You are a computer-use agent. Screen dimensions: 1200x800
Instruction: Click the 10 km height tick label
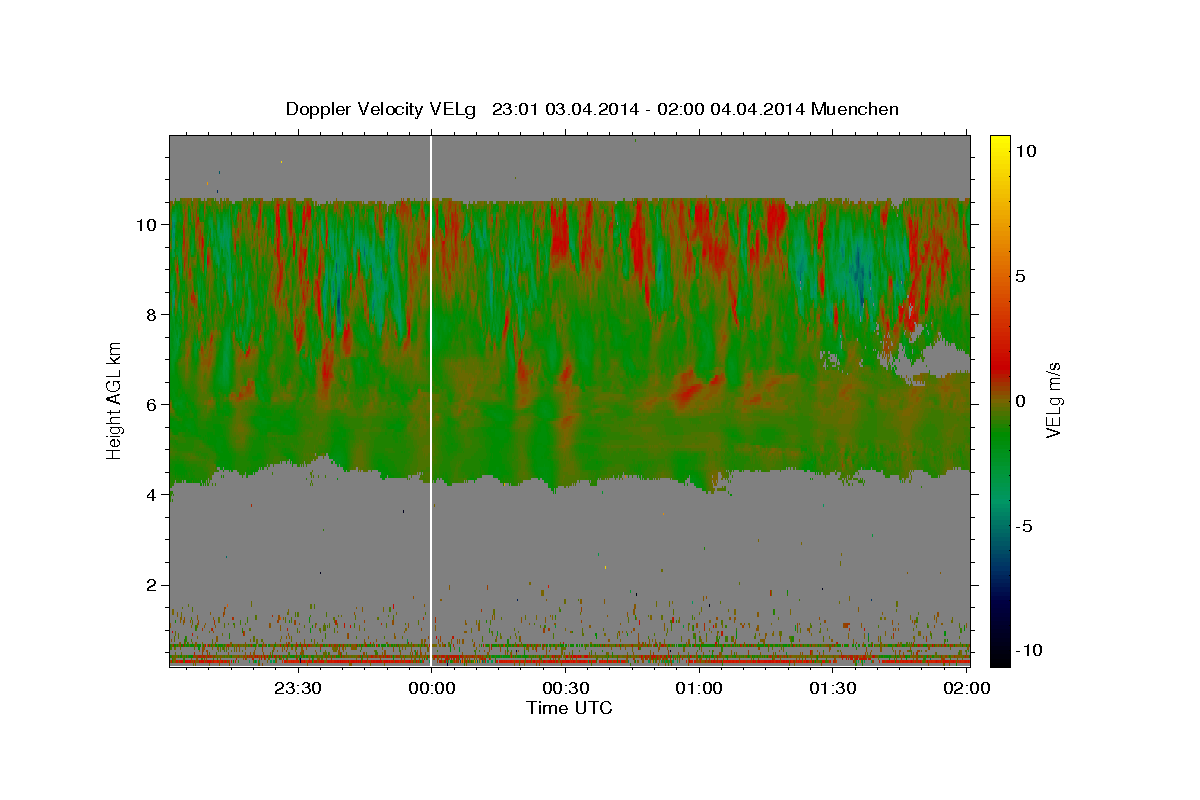[147, 224]
